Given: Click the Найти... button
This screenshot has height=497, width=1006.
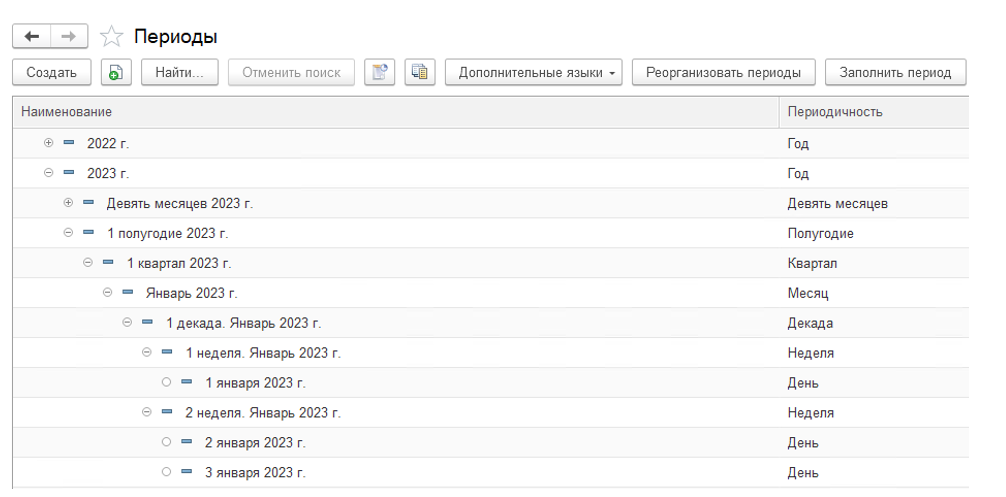Looking at the screenshot, I should tap(180, 72).
